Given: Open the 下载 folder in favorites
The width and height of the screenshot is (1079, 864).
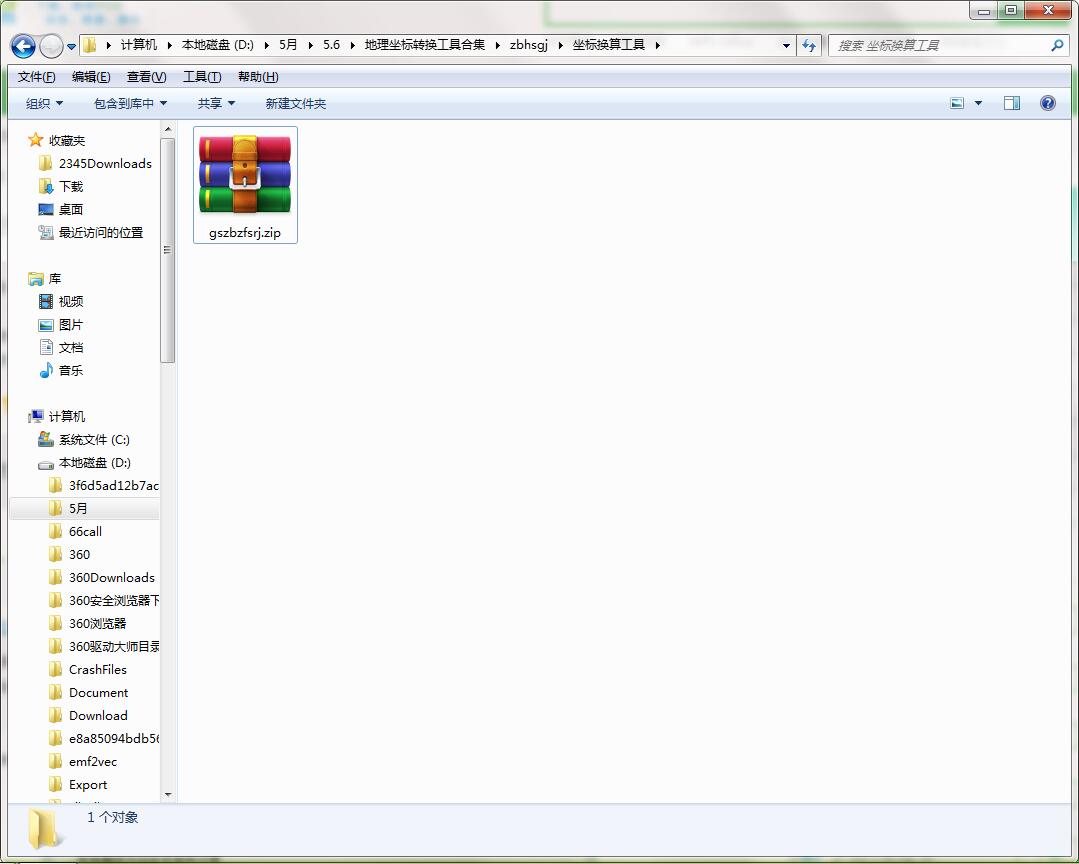Looking at the screenshot, I should point(61,186).
